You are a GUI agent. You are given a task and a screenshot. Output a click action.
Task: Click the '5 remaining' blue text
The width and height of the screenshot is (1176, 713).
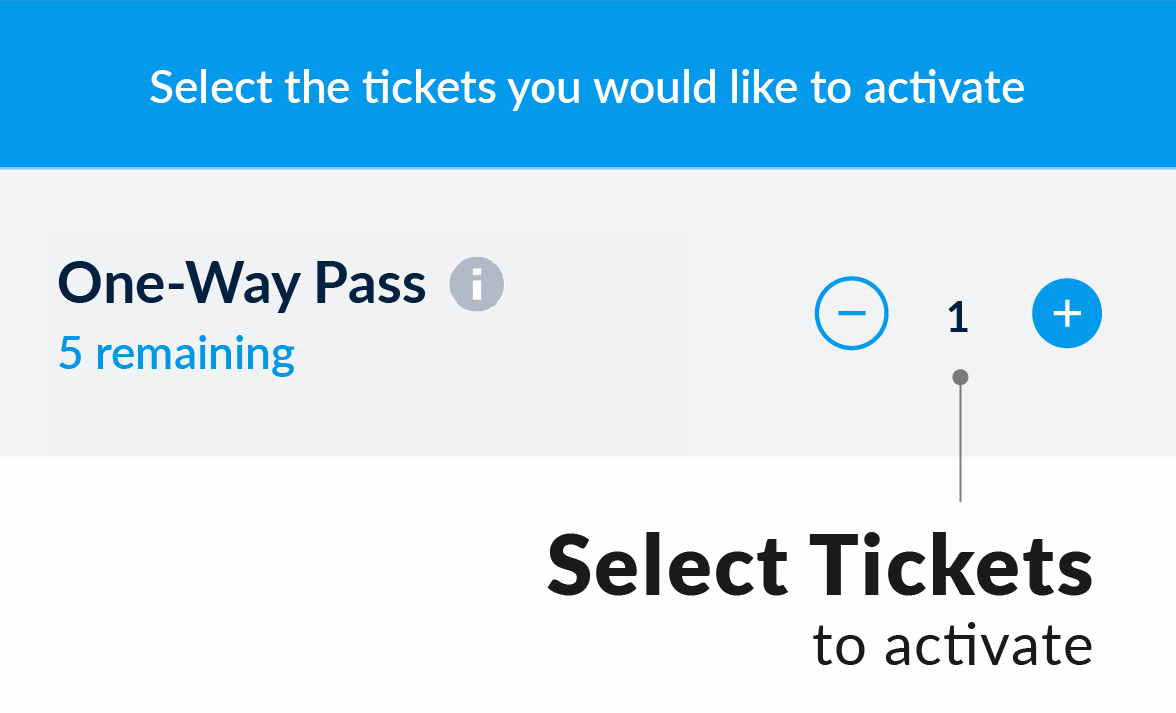[x=176, y=353]
